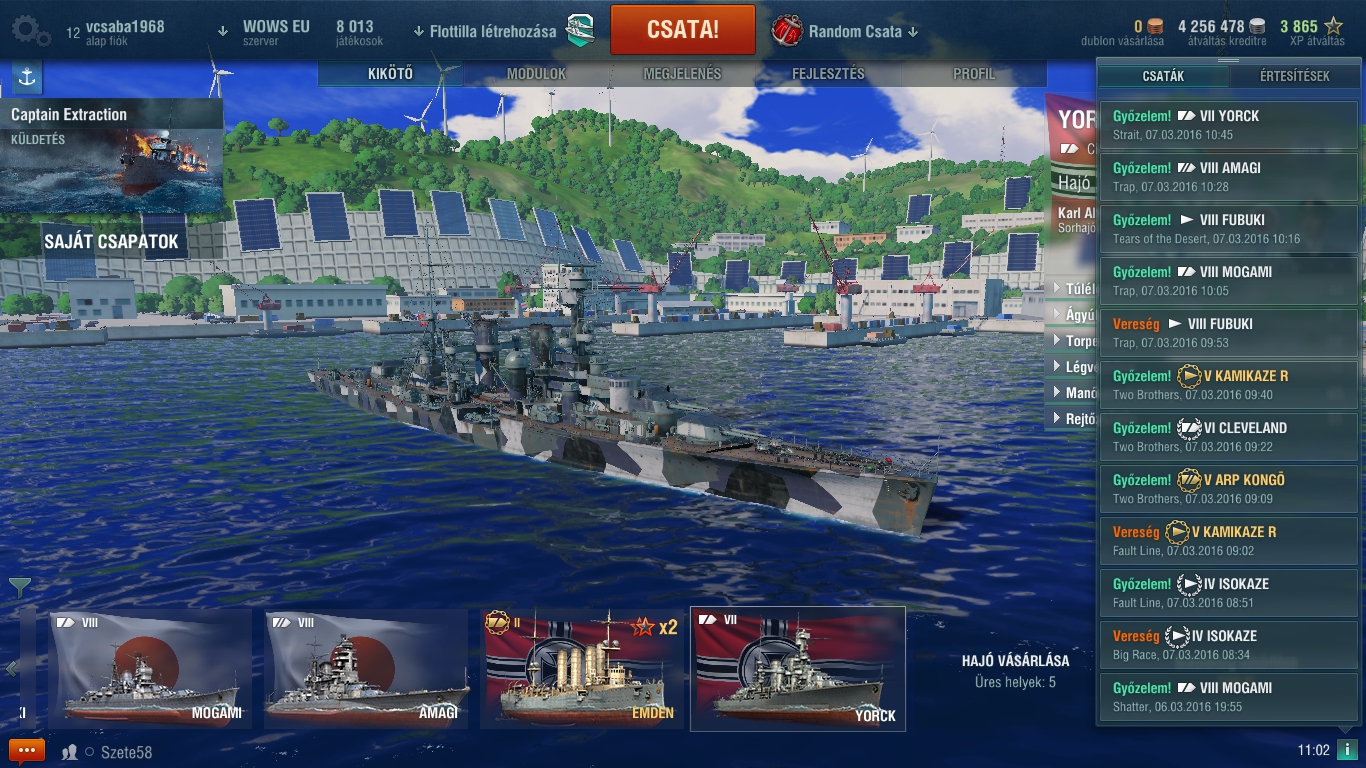
Task: Open the red chat message icon
Action: pyautogui.click(x=27, y=751)
